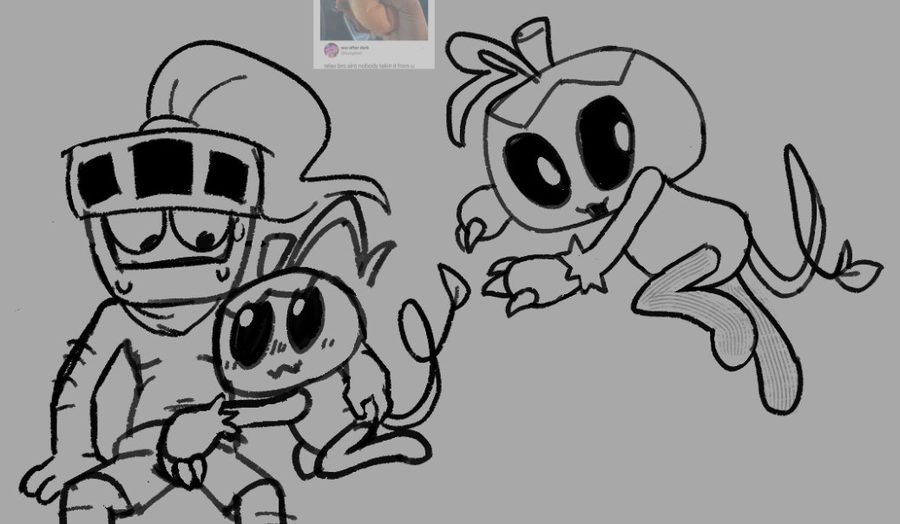The width and height of the screenshot is (900, 524).
Task: Click the caption line under the pasted post
Action: [369, 65]
